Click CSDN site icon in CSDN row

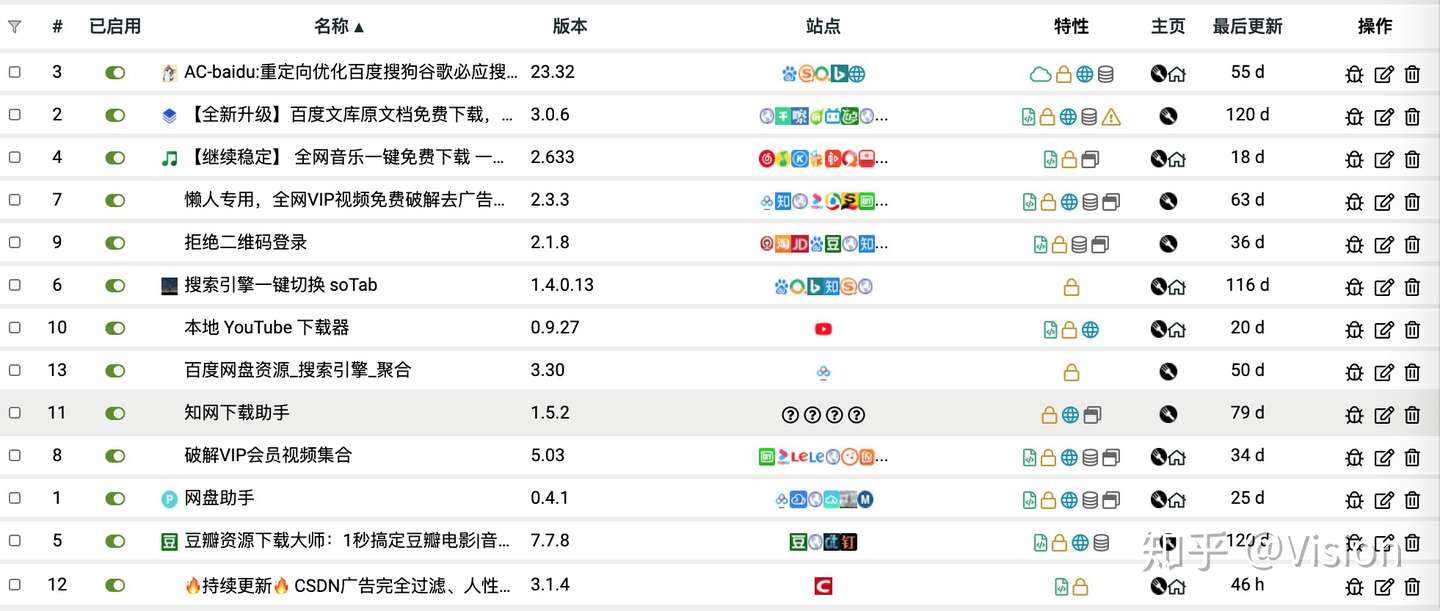(x=823, y=586)
